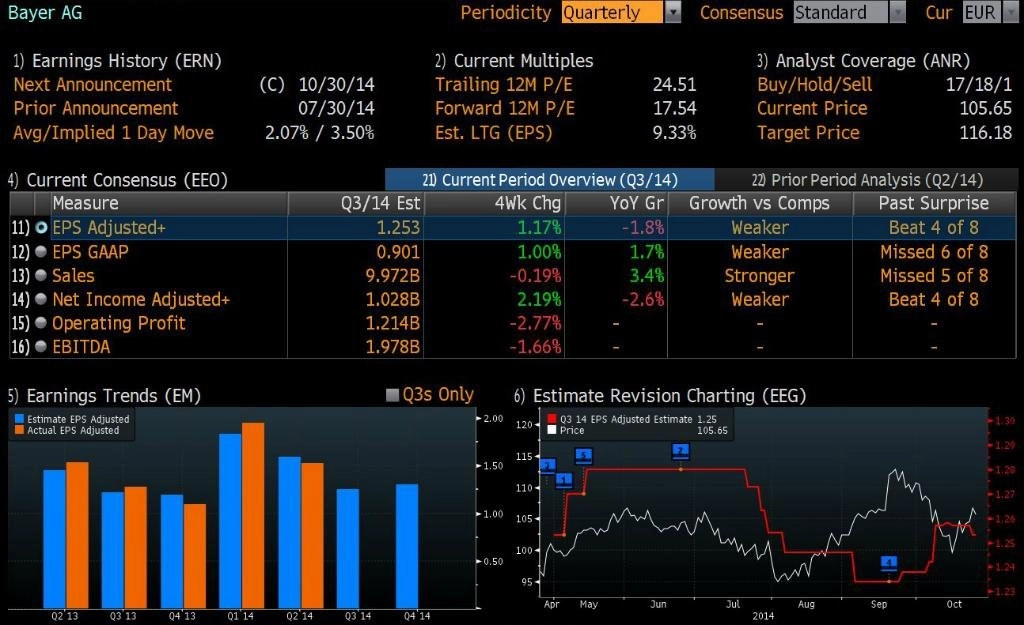
Task: Open Current Multiples section
Action: 514,61
